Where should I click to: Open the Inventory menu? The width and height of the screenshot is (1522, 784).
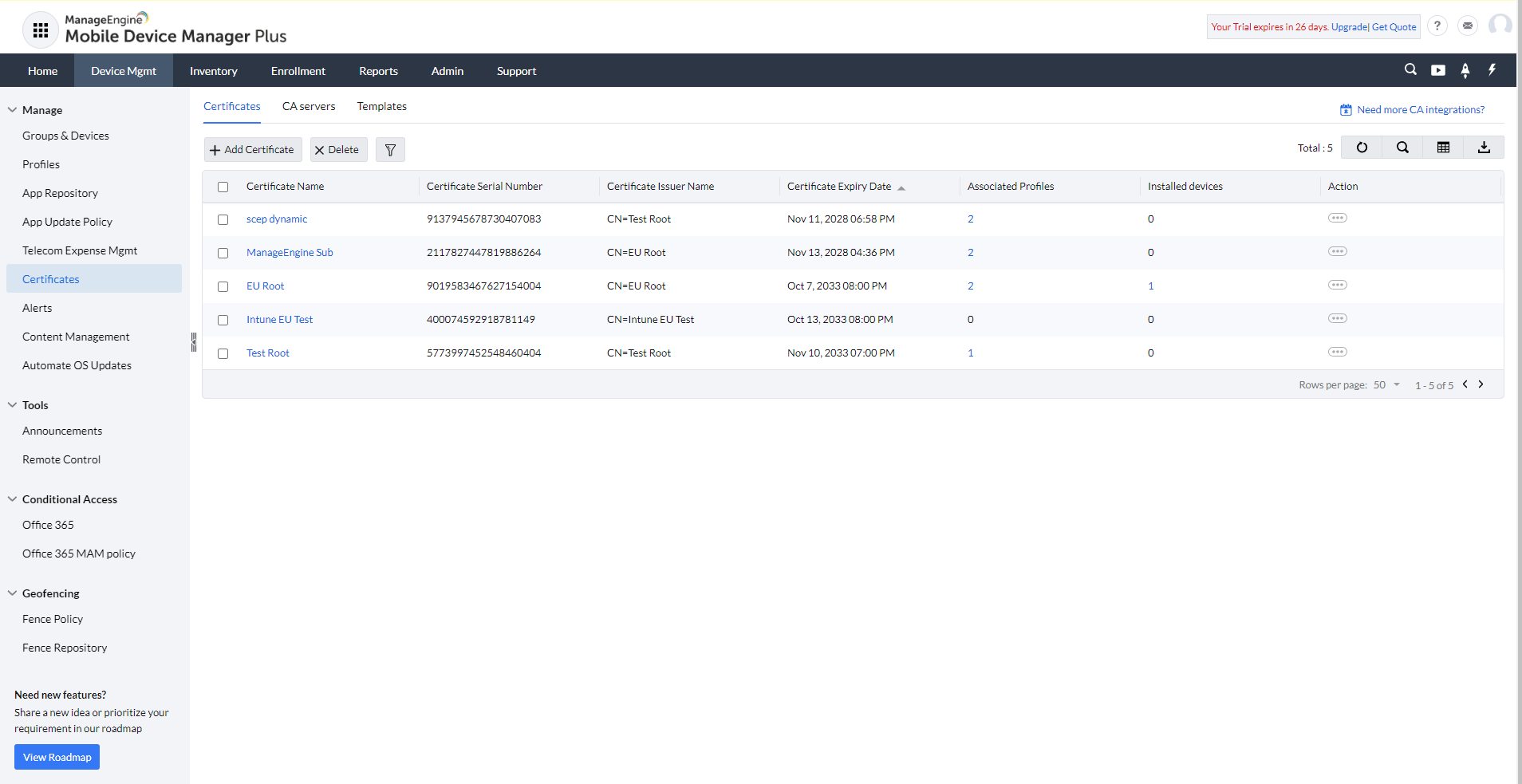coord(214,71)
